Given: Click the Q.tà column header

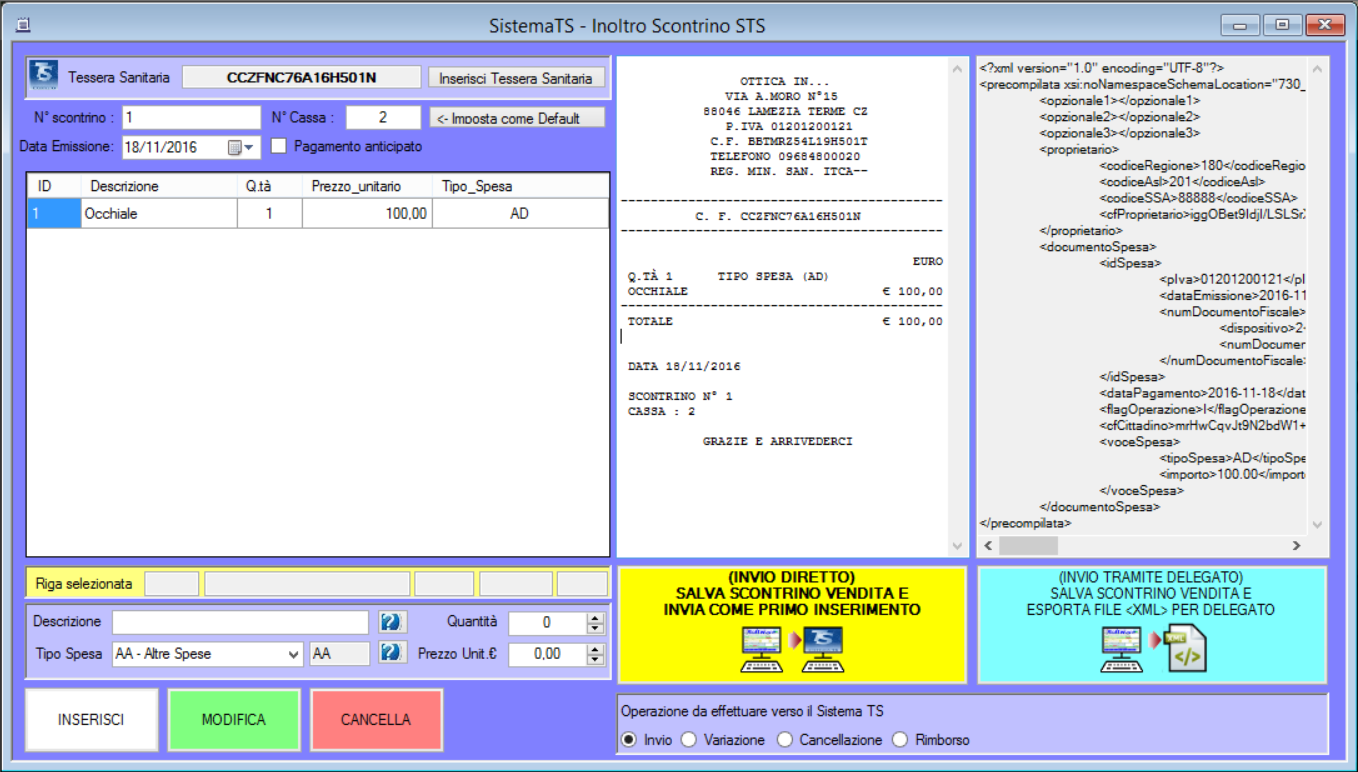Looking at the screenshot, I should pos(269,186).
